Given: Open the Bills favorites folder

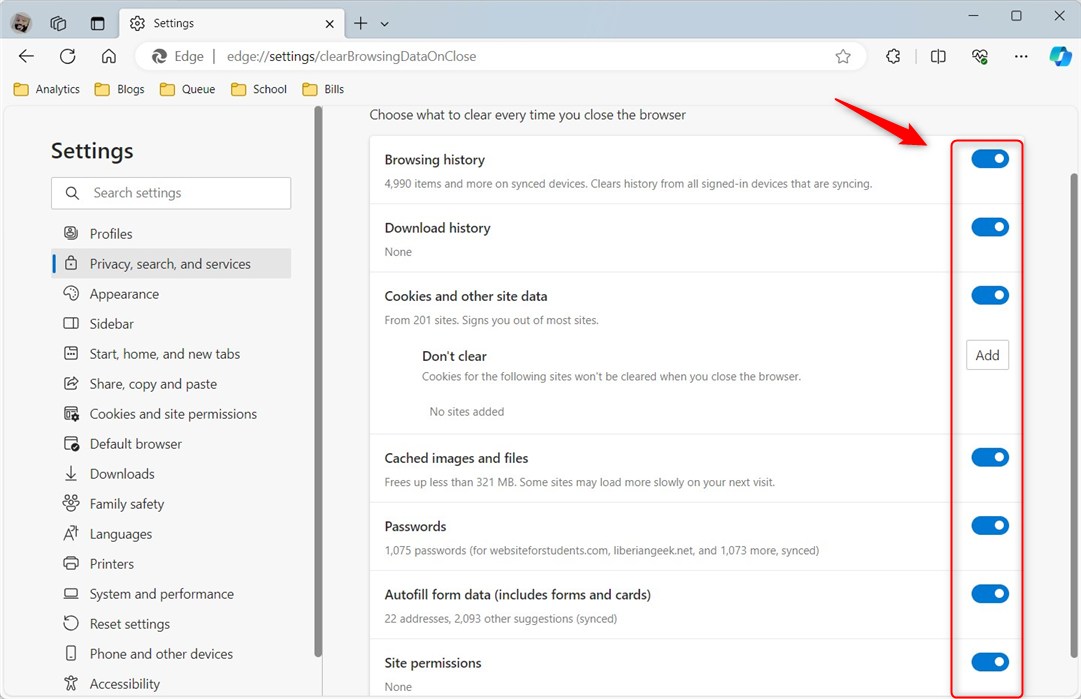Looking at the screenshot, I should point(323,89).
